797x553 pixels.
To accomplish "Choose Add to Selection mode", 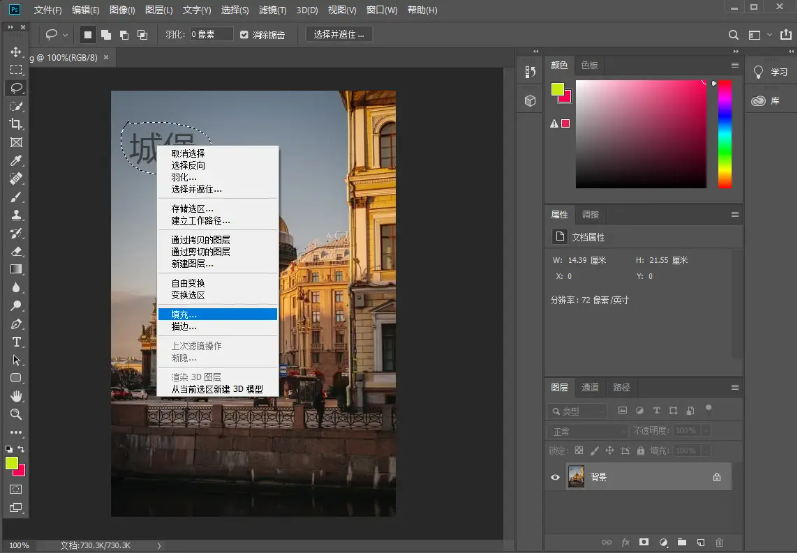I will pyautogui.click(x=106, y=35).
